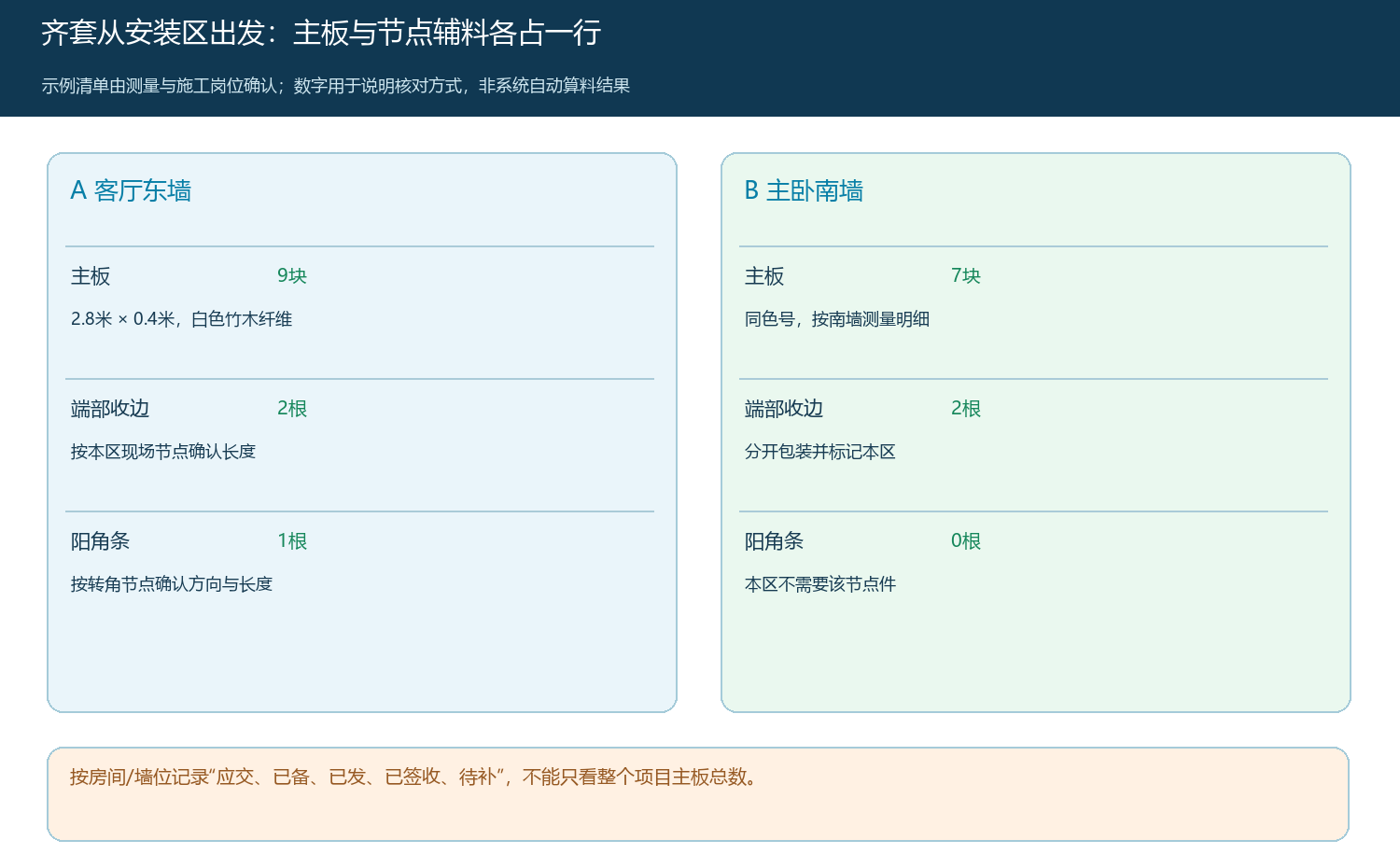Click the subtitle starting with 示例清单由测量与施工岗位确认

coord(336,86)
